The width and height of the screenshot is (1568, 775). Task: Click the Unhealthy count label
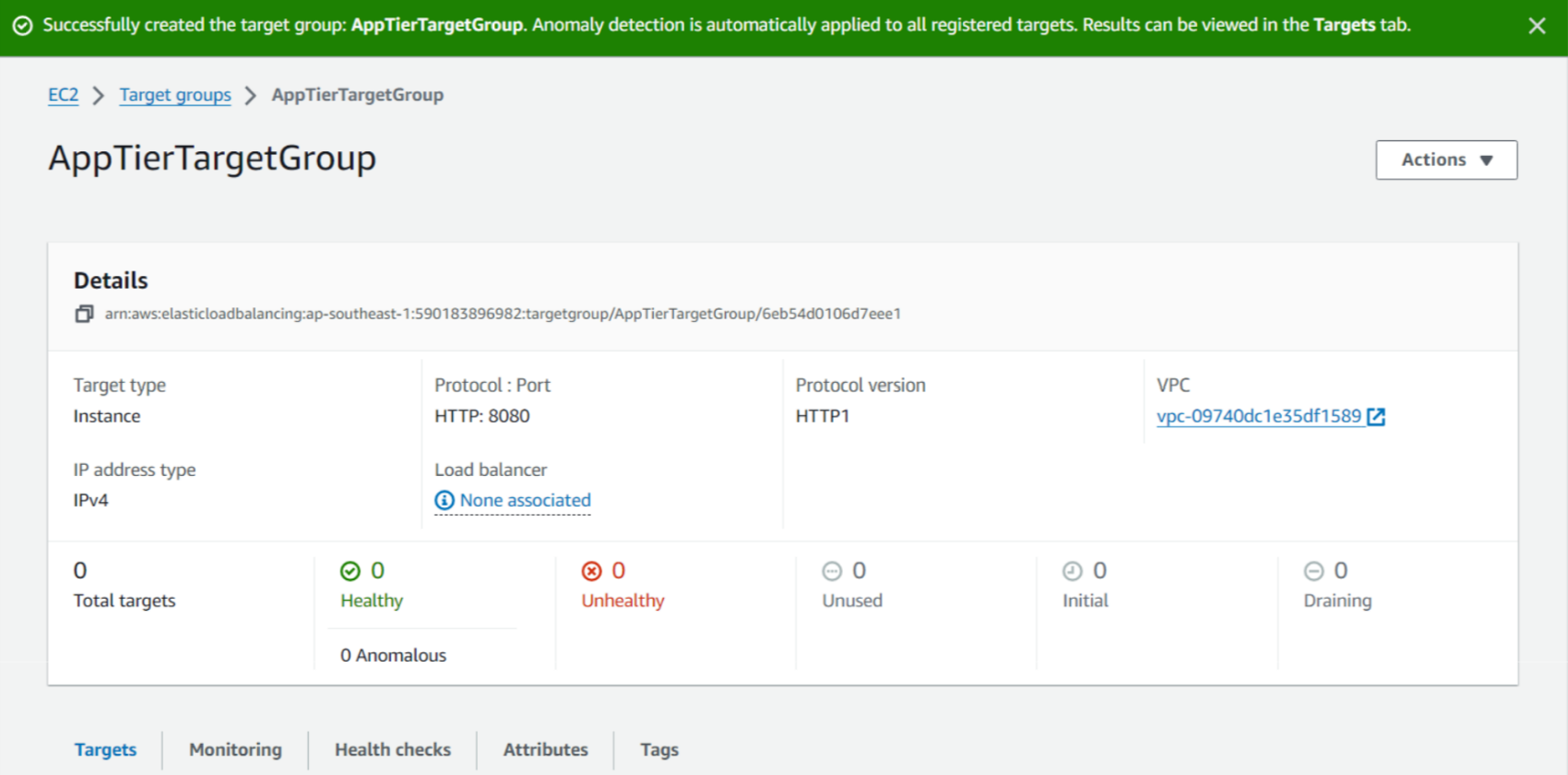click(623, 601)
